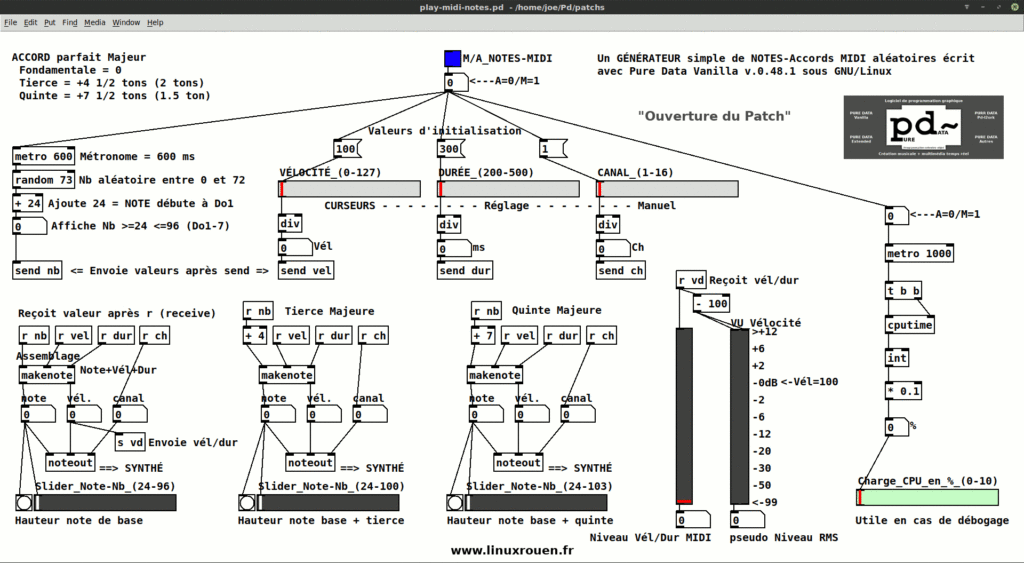The height and width of the screenshot is (563, 1024).
Task: Click the Affiche Nb number box
Action: point(29,226)
